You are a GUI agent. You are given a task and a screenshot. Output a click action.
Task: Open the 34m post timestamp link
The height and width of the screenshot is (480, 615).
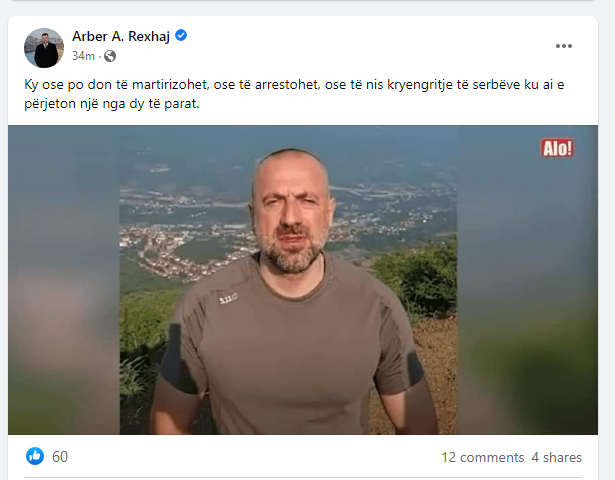(x=83, y=56)
